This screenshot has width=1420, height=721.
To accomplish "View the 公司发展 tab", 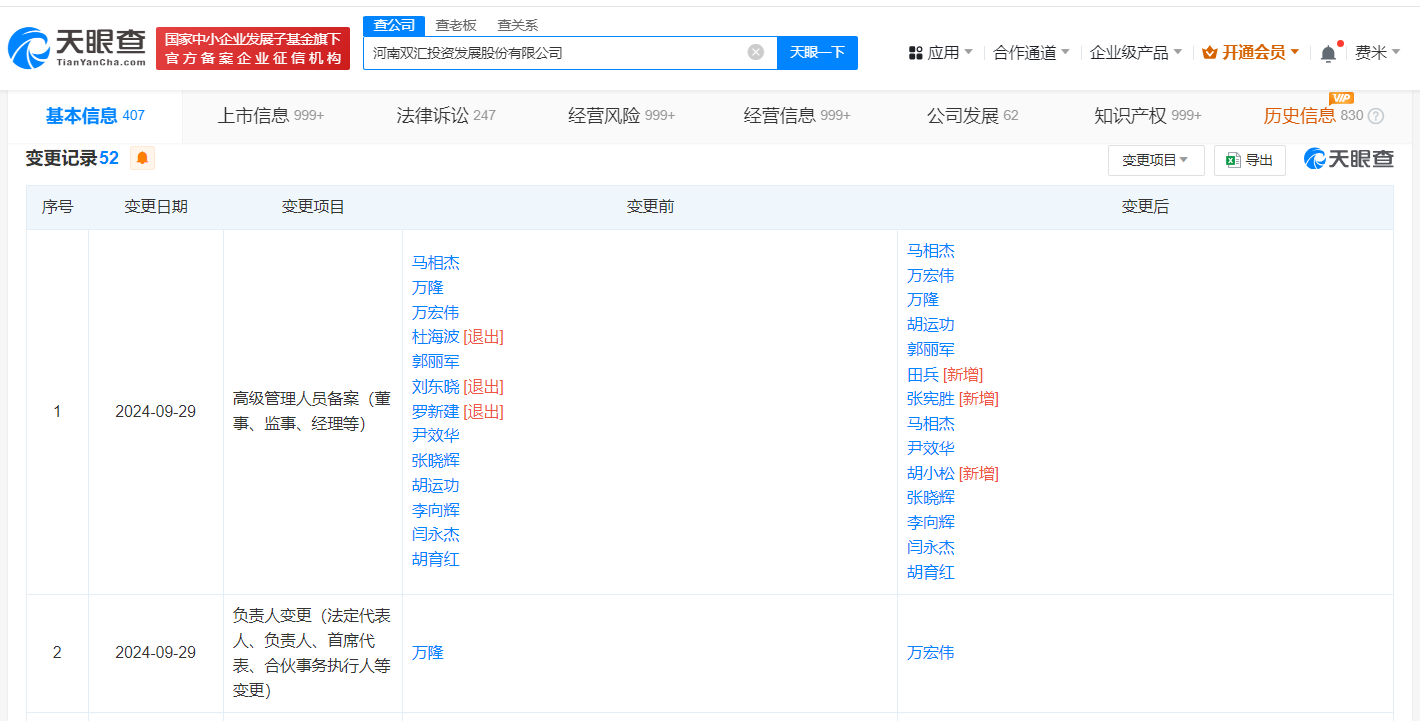I will 973,116.
